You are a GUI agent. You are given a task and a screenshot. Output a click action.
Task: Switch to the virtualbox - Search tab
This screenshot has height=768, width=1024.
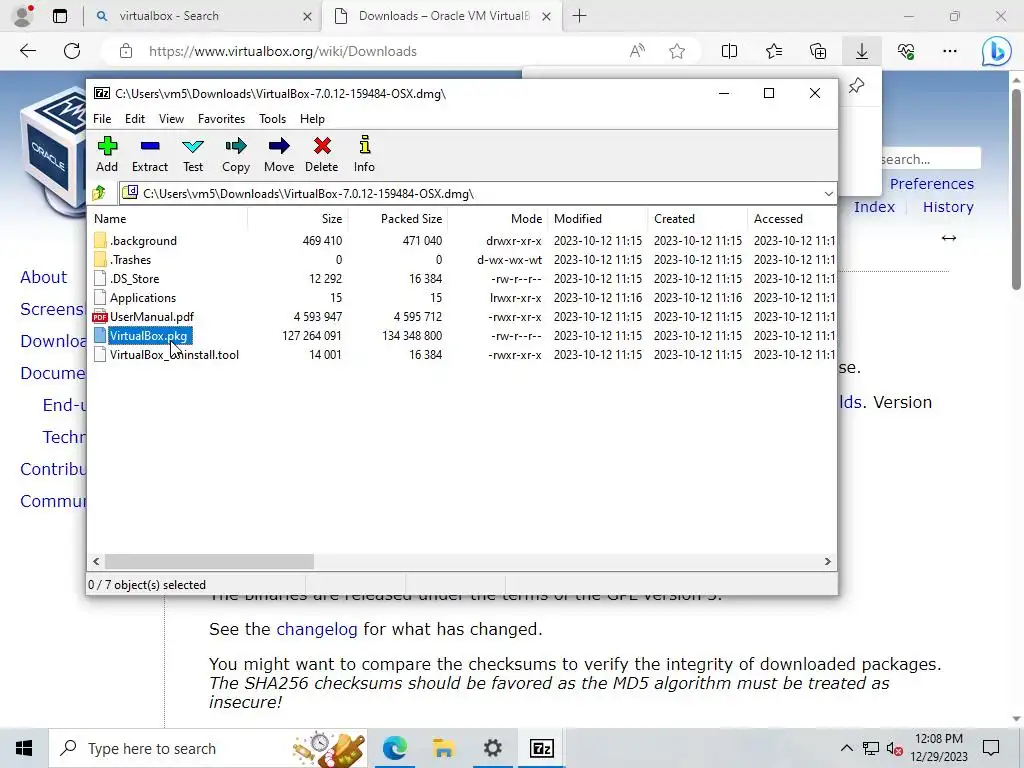pyautogui.click(x=202, y=16)
